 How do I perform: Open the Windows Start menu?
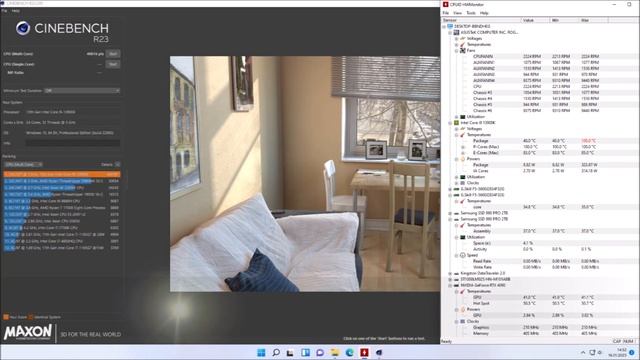[x=261, y=352]
